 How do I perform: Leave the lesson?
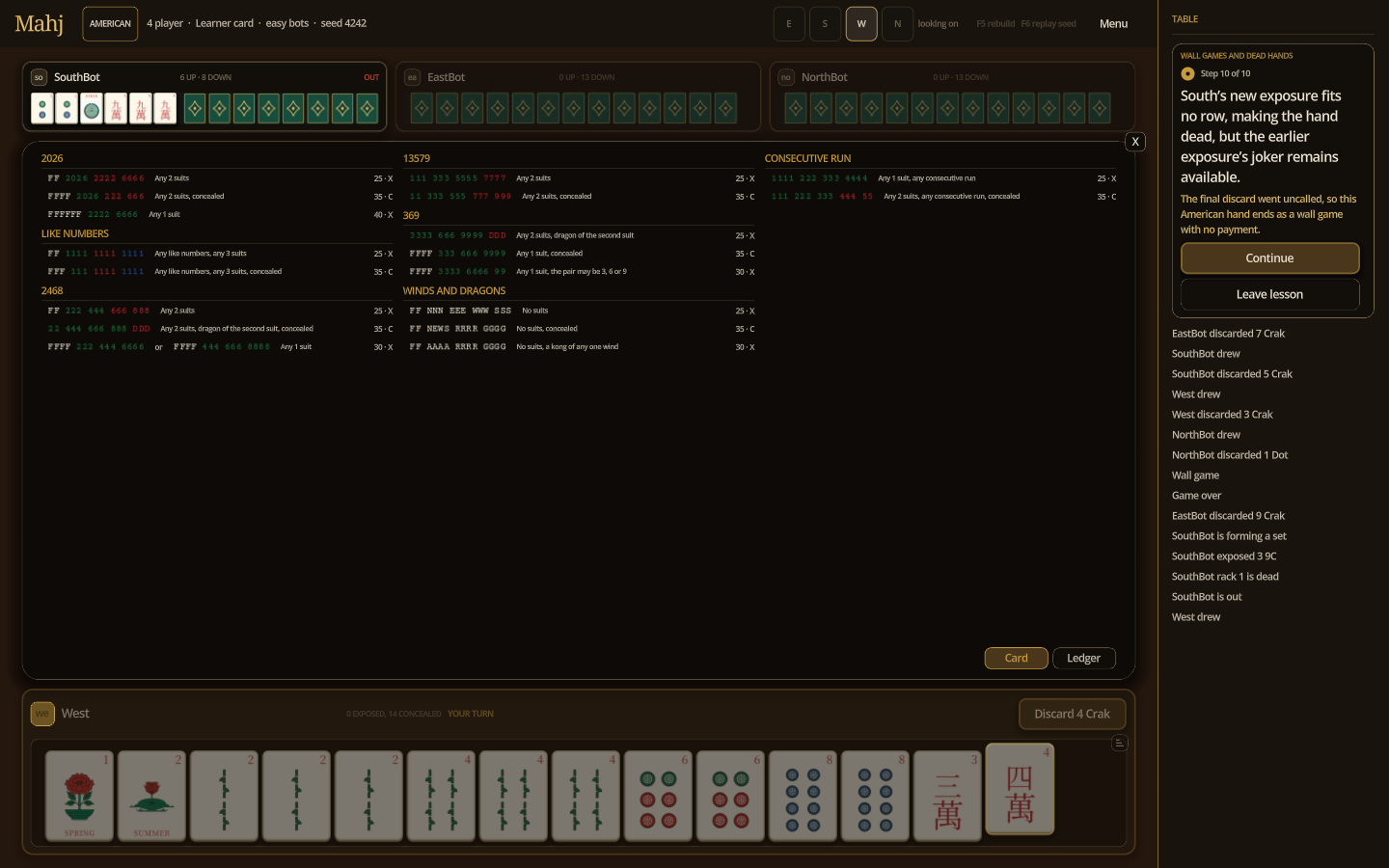(1269, 294)
